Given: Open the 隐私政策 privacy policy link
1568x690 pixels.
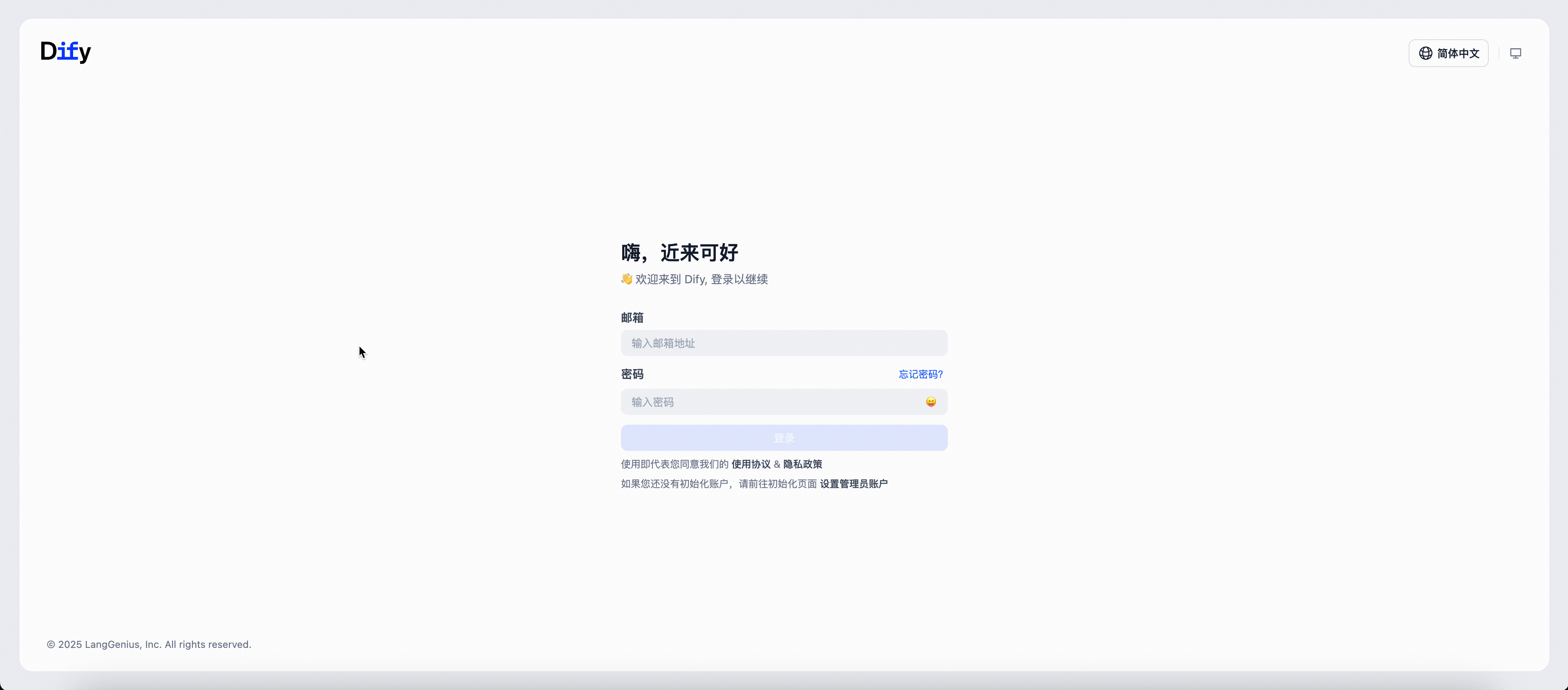Looking at the screenshot, I should (x=802, y=464).
